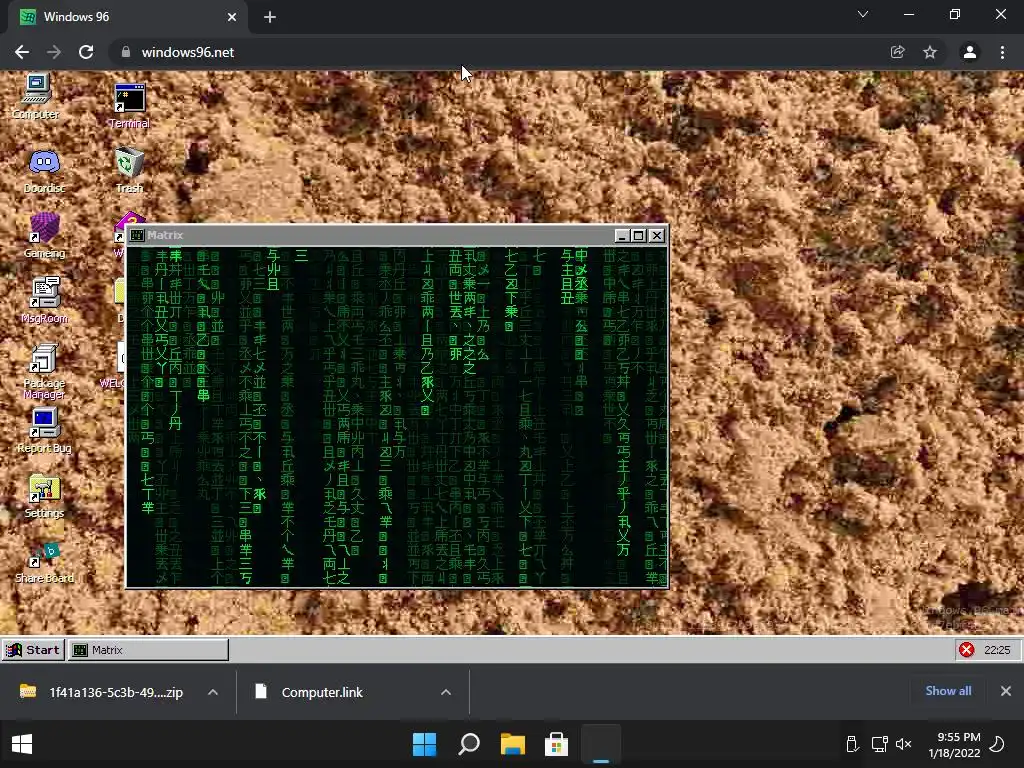1024x768 pixels.
Task: Open Windows taskbar Search
Action: [x=469, y=744]
